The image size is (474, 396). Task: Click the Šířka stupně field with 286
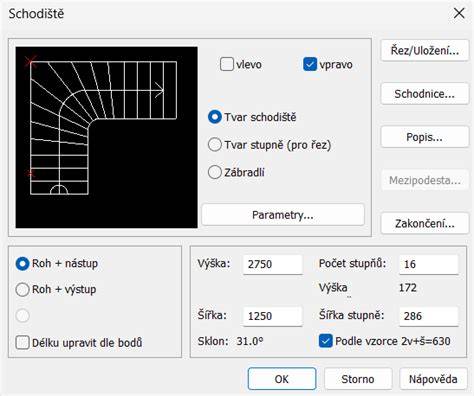point(429,316)
